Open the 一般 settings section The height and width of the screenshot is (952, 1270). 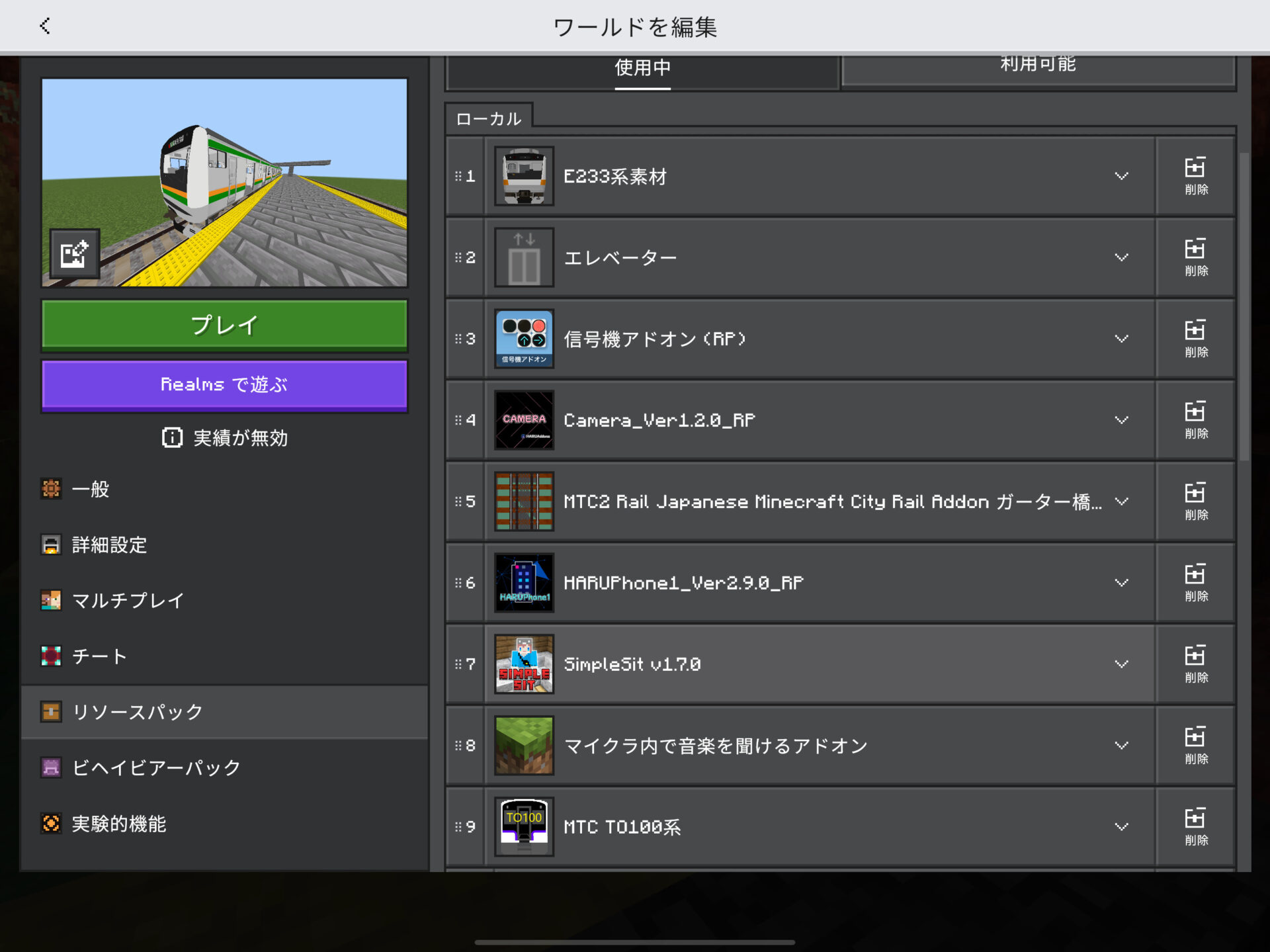[225, 489]
